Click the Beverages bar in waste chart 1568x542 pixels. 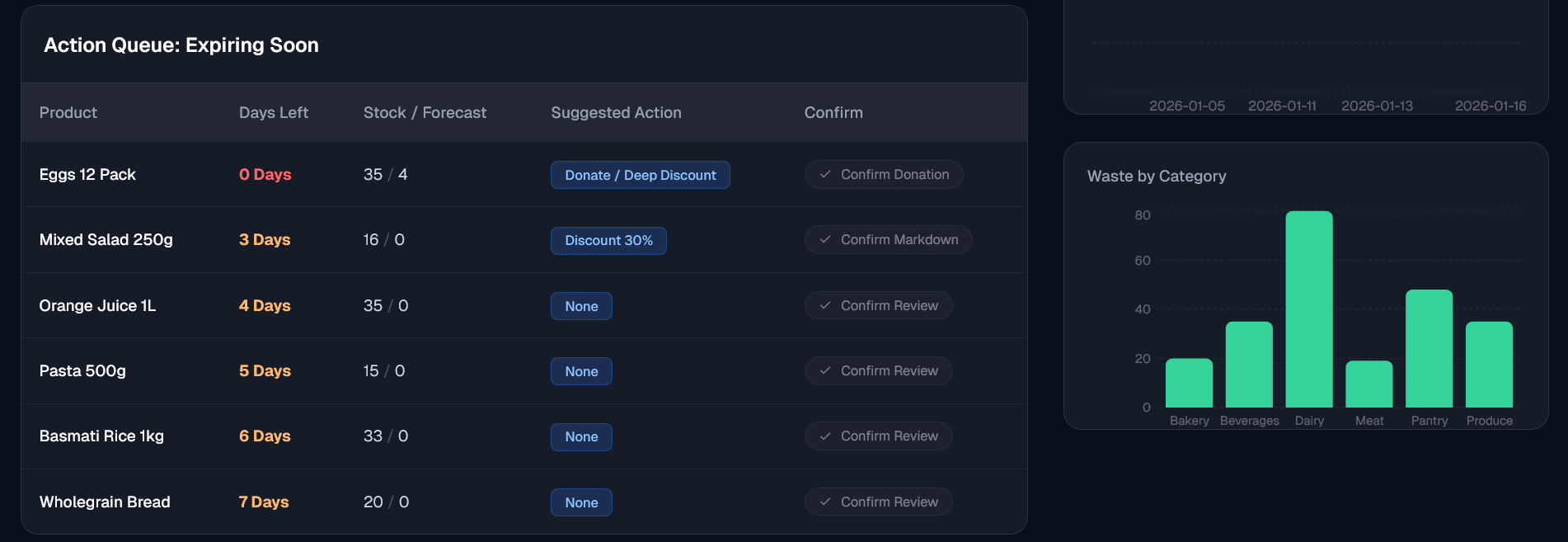click(1249, 365)
